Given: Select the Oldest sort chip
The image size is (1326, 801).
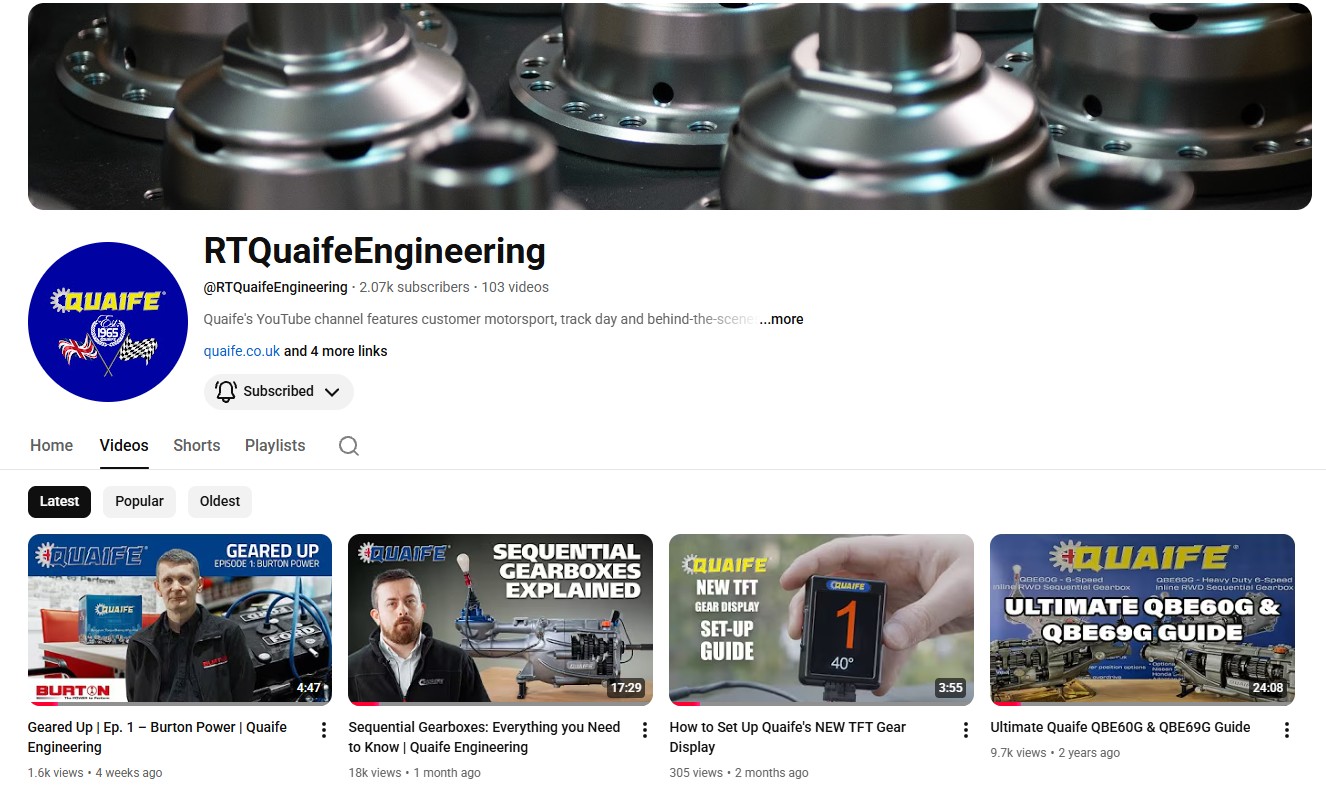Looking at the screenshot, I should (x=220, y=501).
